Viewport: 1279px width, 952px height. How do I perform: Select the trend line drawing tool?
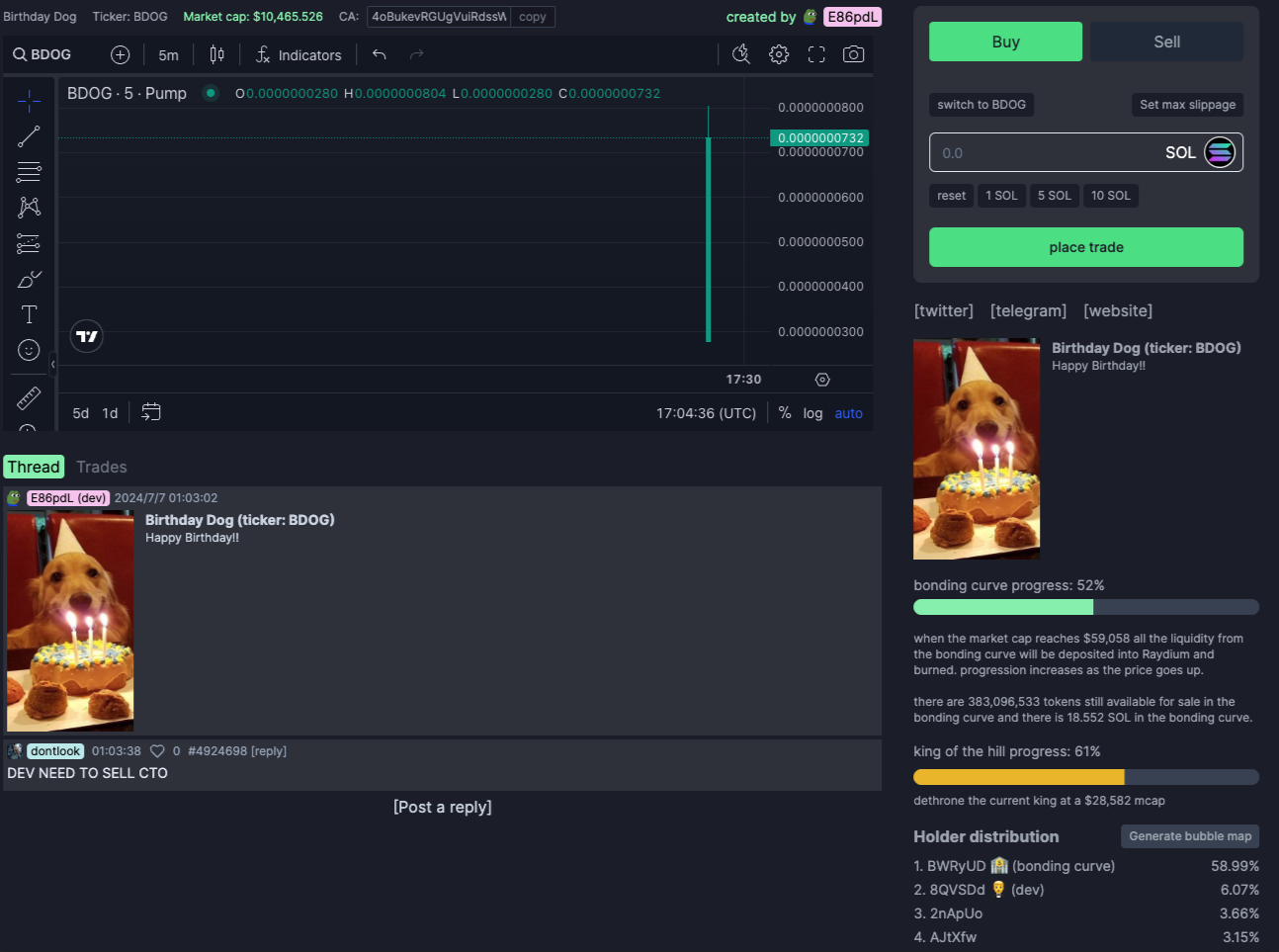29,136
